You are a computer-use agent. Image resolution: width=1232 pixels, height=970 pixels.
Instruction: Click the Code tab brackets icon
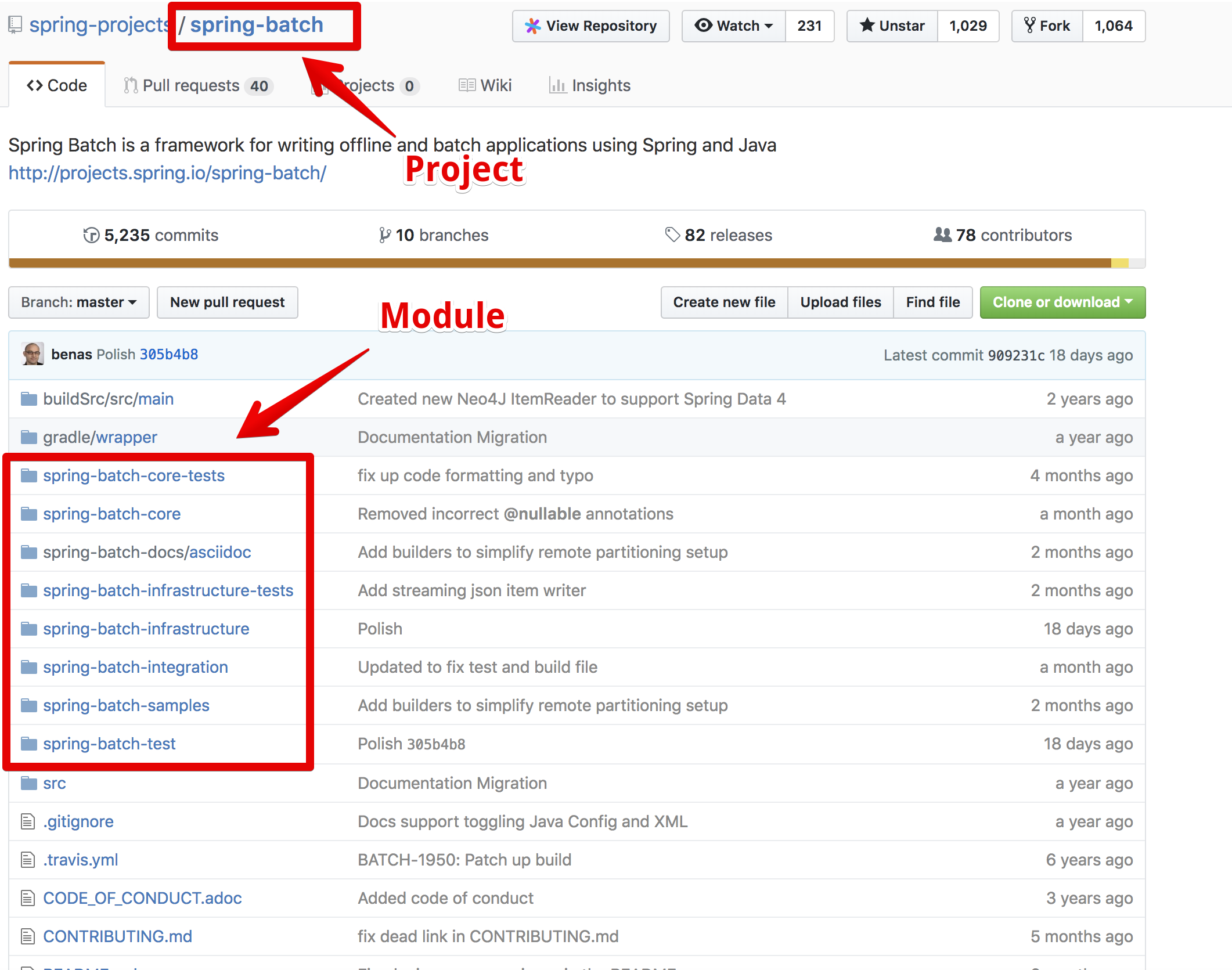coord(35,85)
